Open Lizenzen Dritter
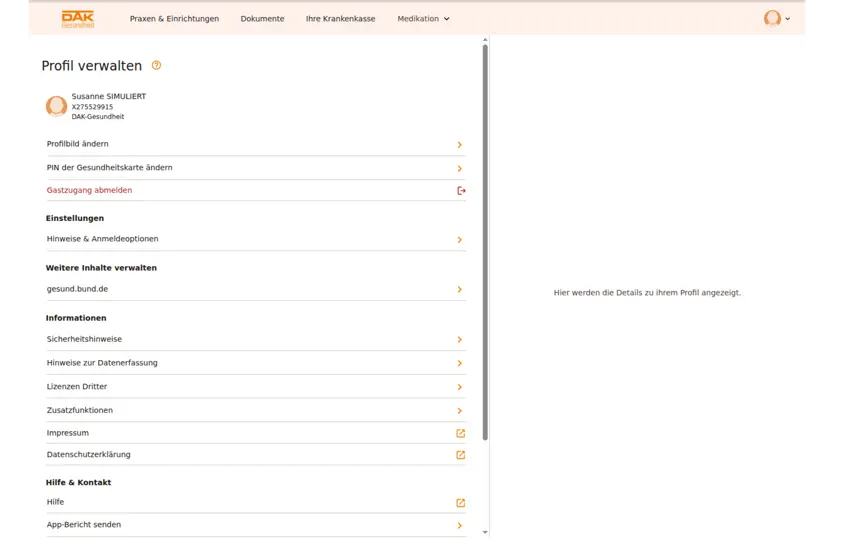This screenshot has height=540, width=864. 256,386
